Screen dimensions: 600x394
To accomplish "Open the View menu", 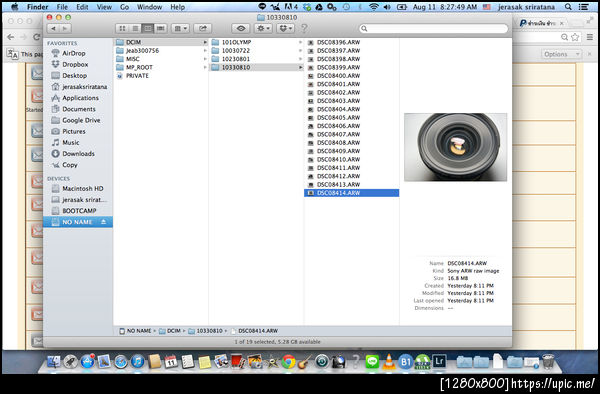I will pos(104,7).
